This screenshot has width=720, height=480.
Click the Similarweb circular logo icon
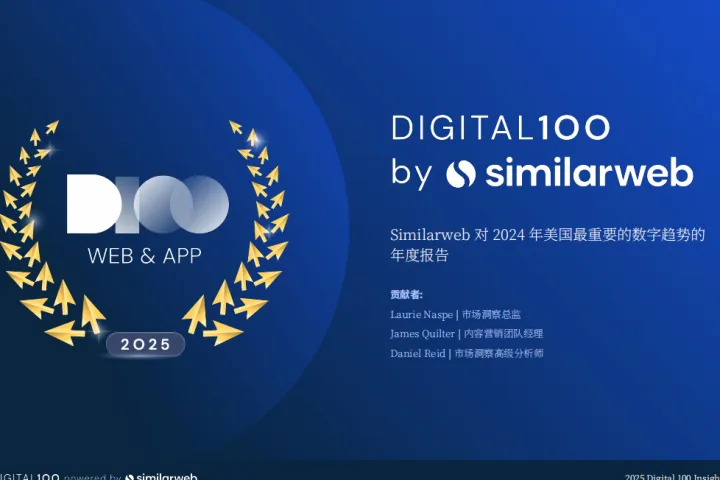461,174
